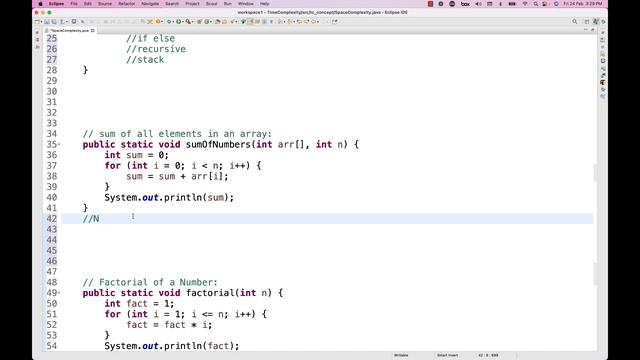Click the overview ruler marker near line 38
640x360 pixels.
(x=595, y=173)
